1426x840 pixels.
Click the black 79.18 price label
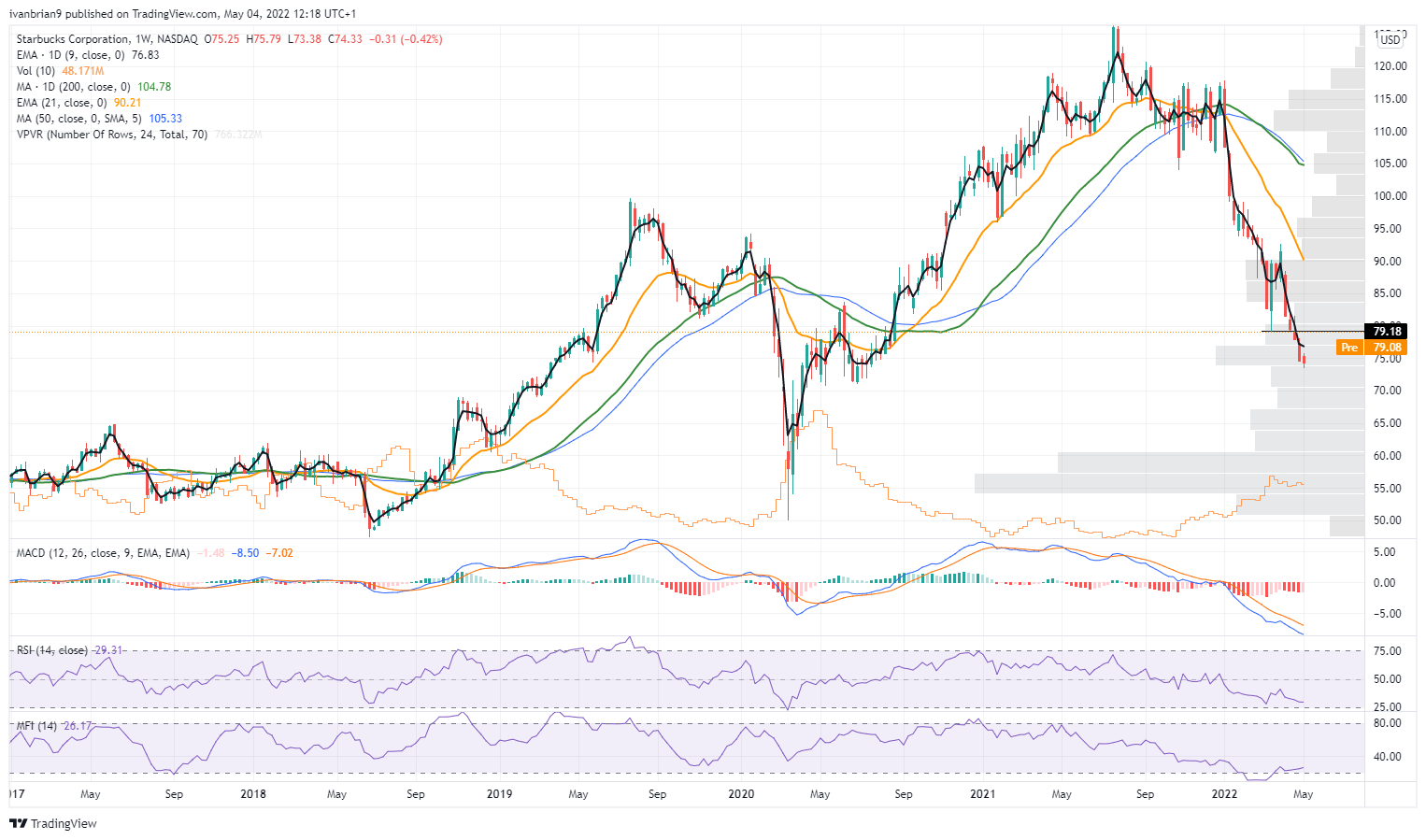(1387, 331)
